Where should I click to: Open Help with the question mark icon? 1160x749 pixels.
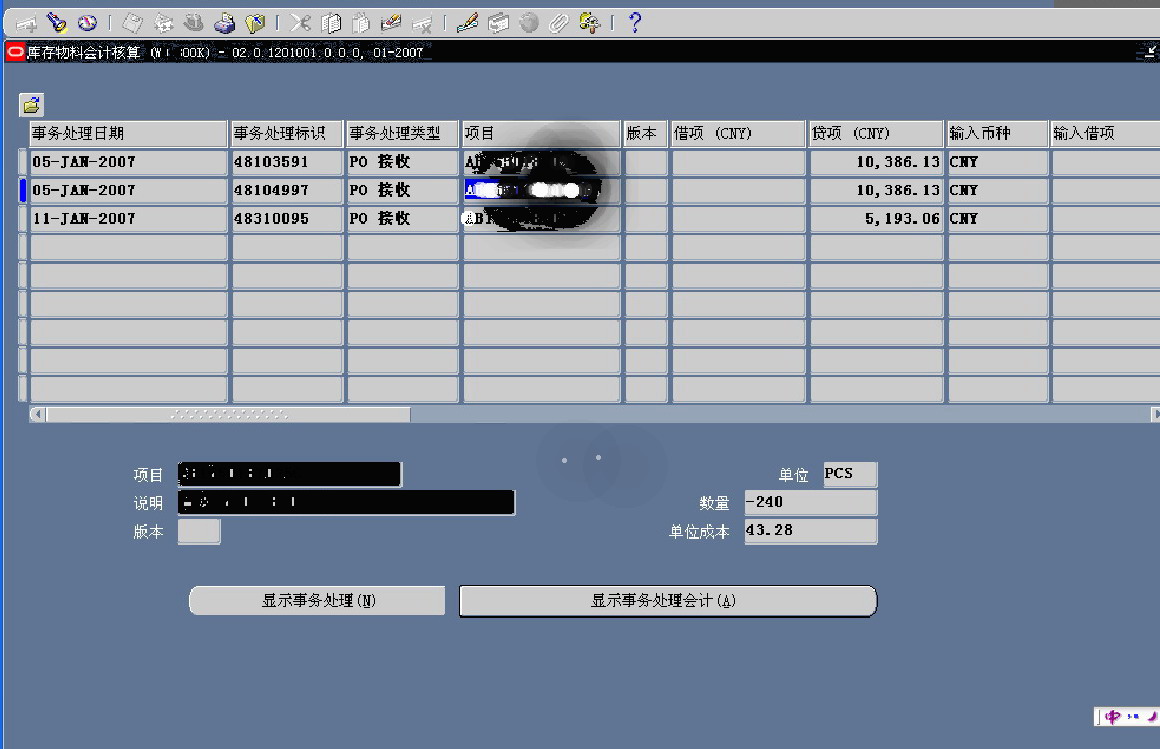635,23
